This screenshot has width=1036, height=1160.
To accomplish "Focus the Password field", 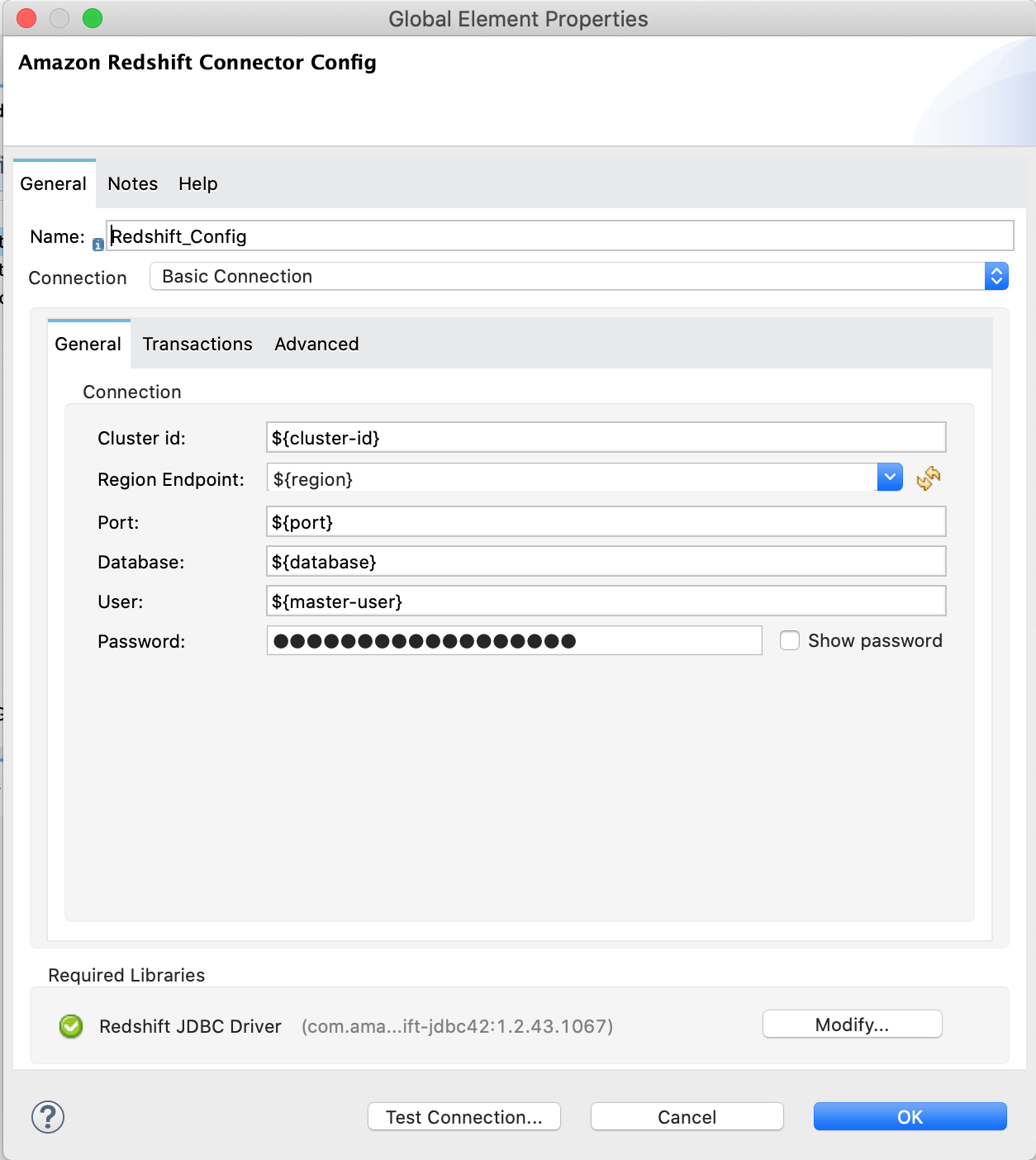I will pyautogui.click(x=514, y=641).
